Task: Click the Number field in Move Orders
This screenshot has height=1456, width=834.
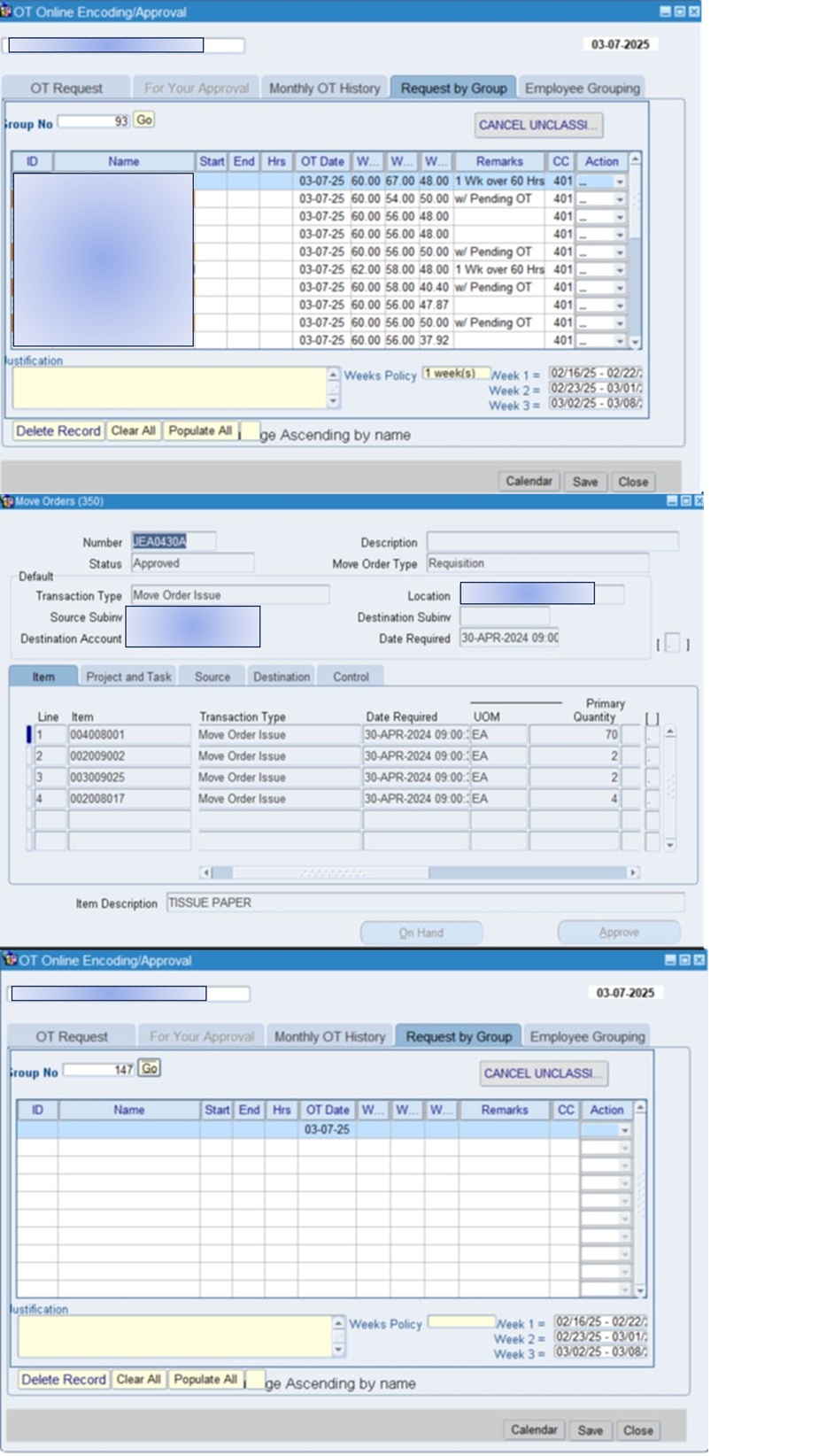Action: click(x=173, y=541)
